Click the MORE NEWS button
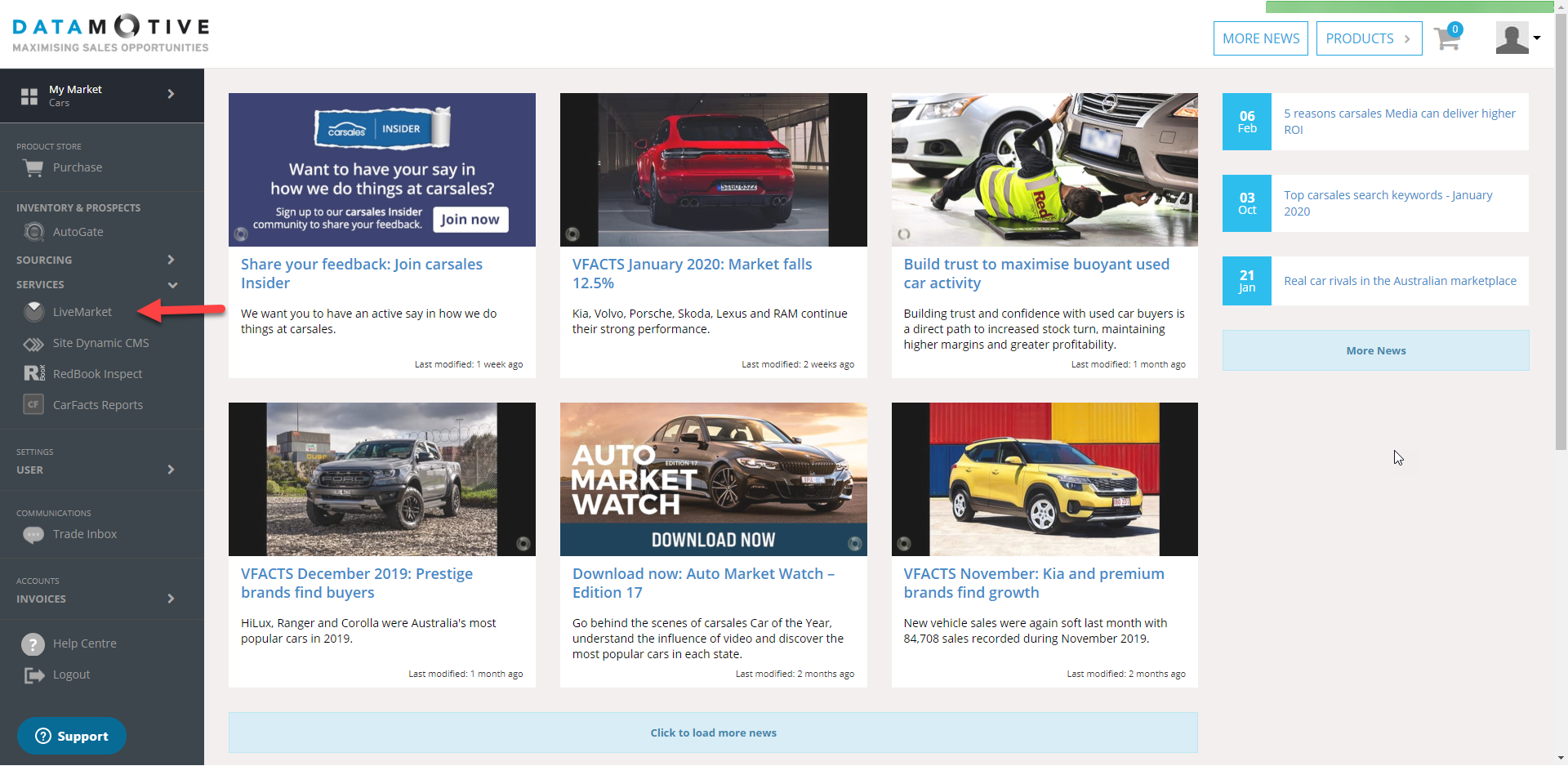Viewport: 1568px width, 766px height. 1261,38
